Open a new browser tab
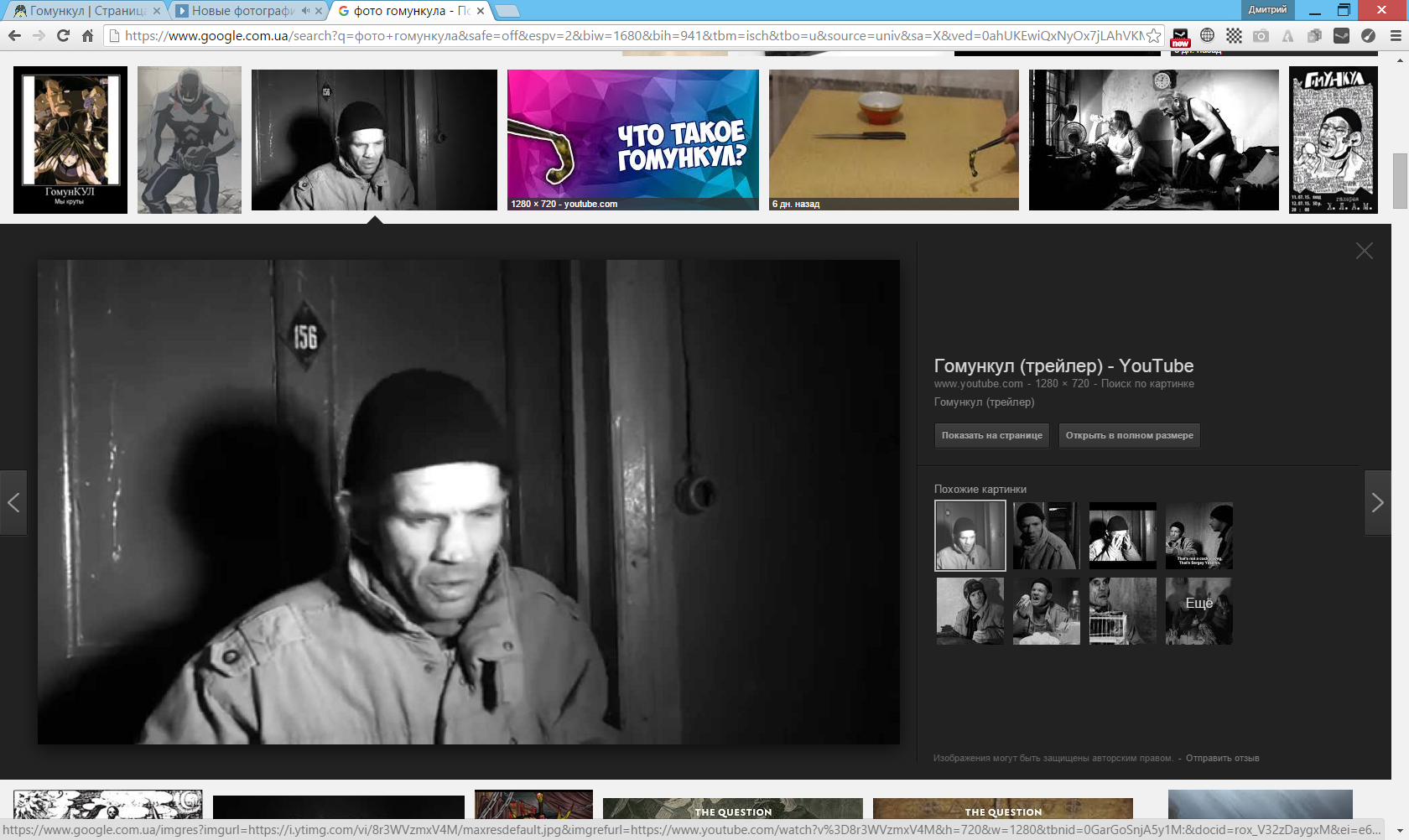The width and height of the screenshot is (1409, 840). [507, 11]
